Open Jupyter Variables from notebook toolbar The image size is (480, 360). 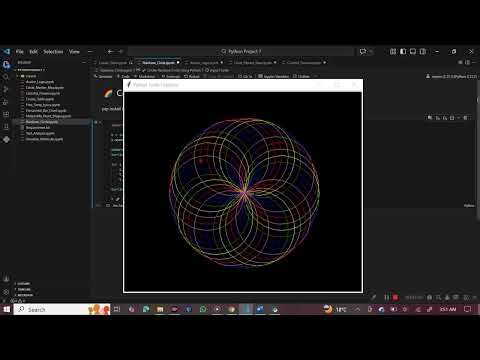click(x=273, y=76)
